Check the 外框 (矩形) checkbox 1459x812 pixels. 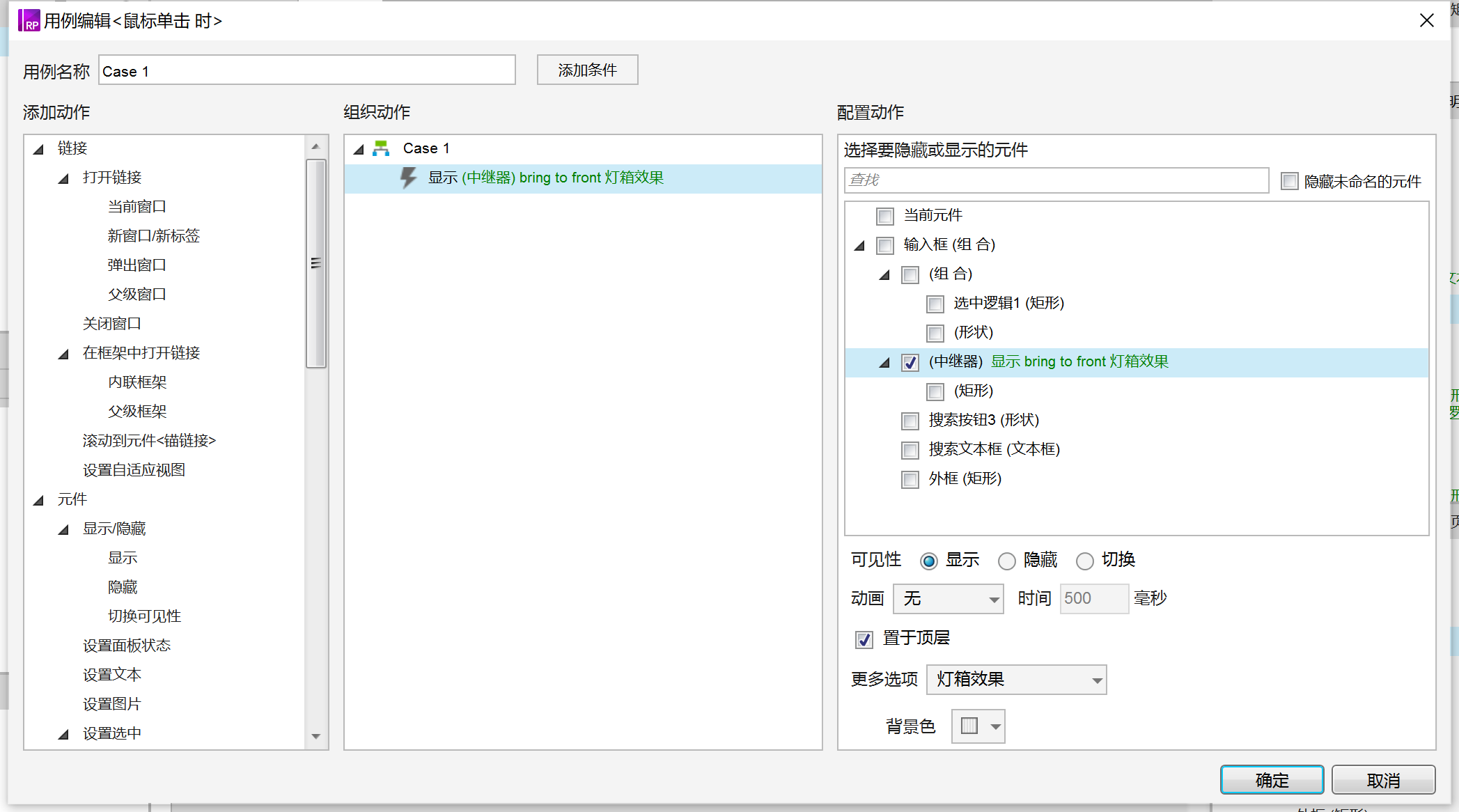910,479
